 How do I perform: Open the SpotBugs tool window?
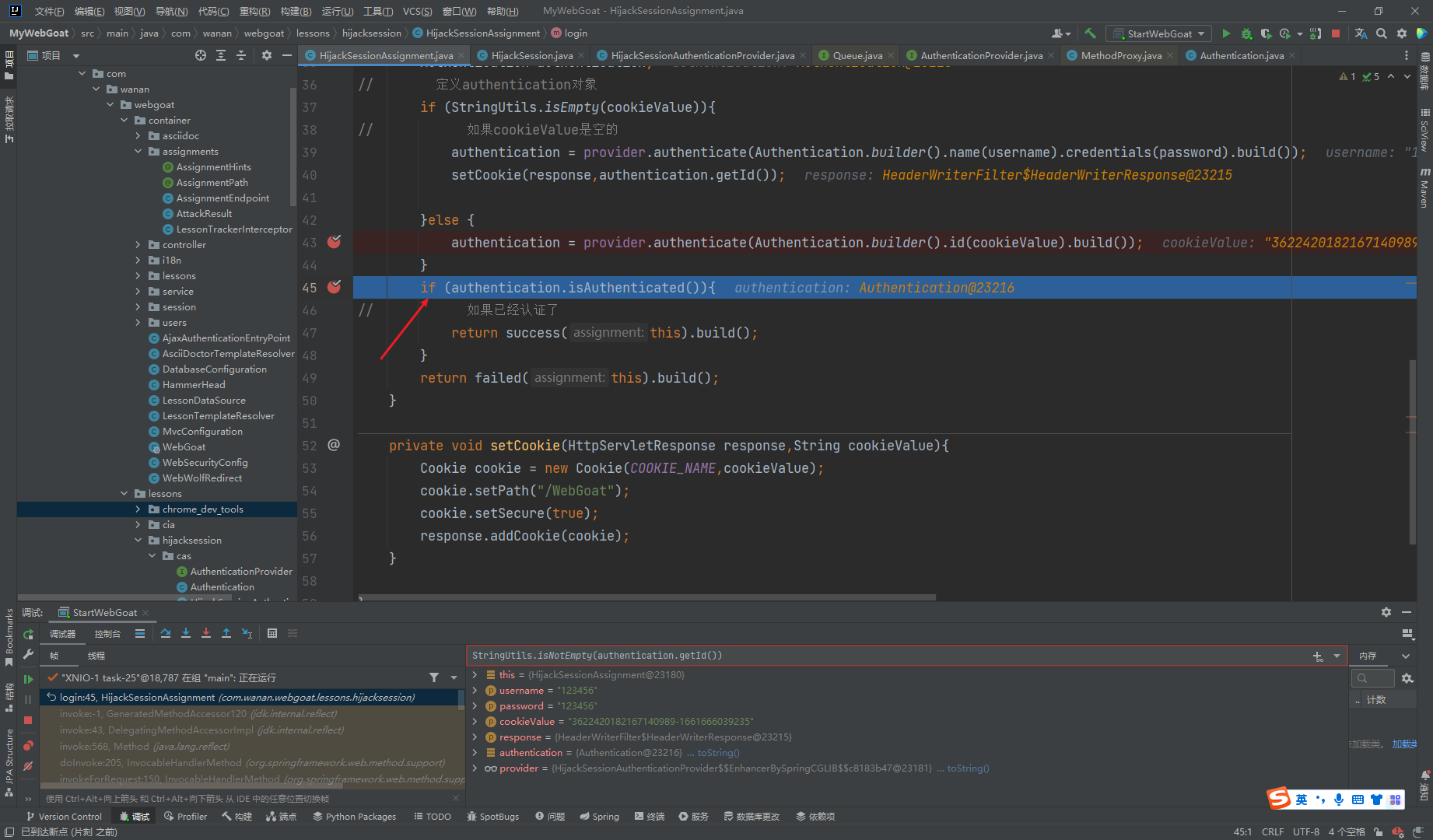point(492,816)
